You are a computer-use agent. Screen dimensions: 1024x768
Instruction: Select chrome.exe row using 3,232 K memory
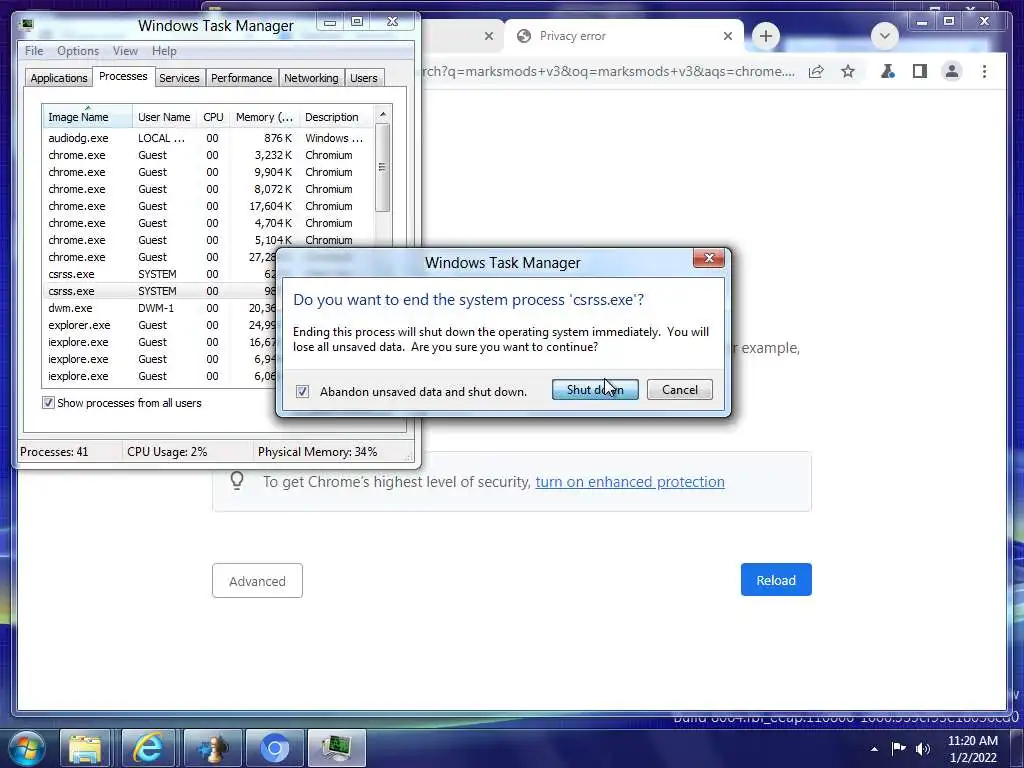[208, 155]
